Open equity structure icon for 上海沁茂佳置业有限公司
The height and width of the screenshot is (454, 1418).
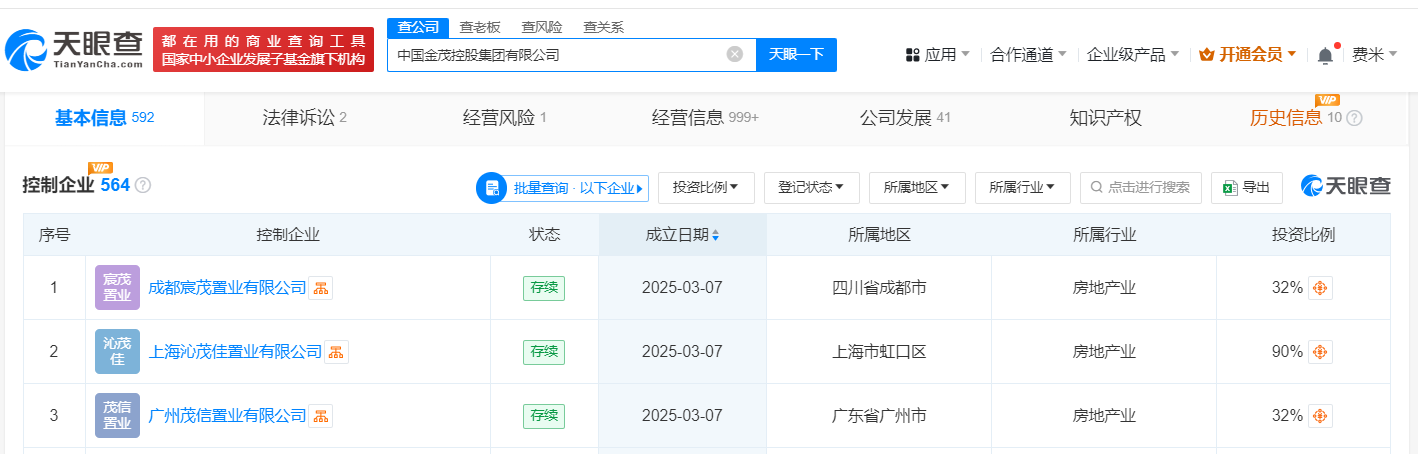(x=337, y=352)
